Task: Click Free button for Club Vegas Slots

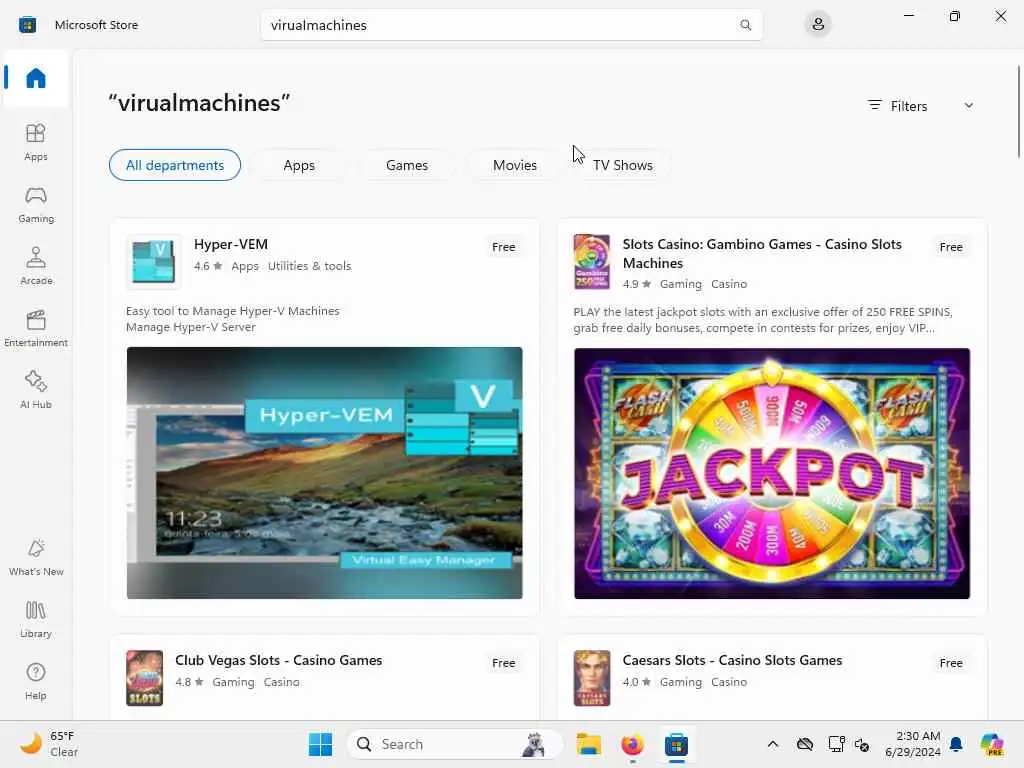Action: click(x=504, y=663)
